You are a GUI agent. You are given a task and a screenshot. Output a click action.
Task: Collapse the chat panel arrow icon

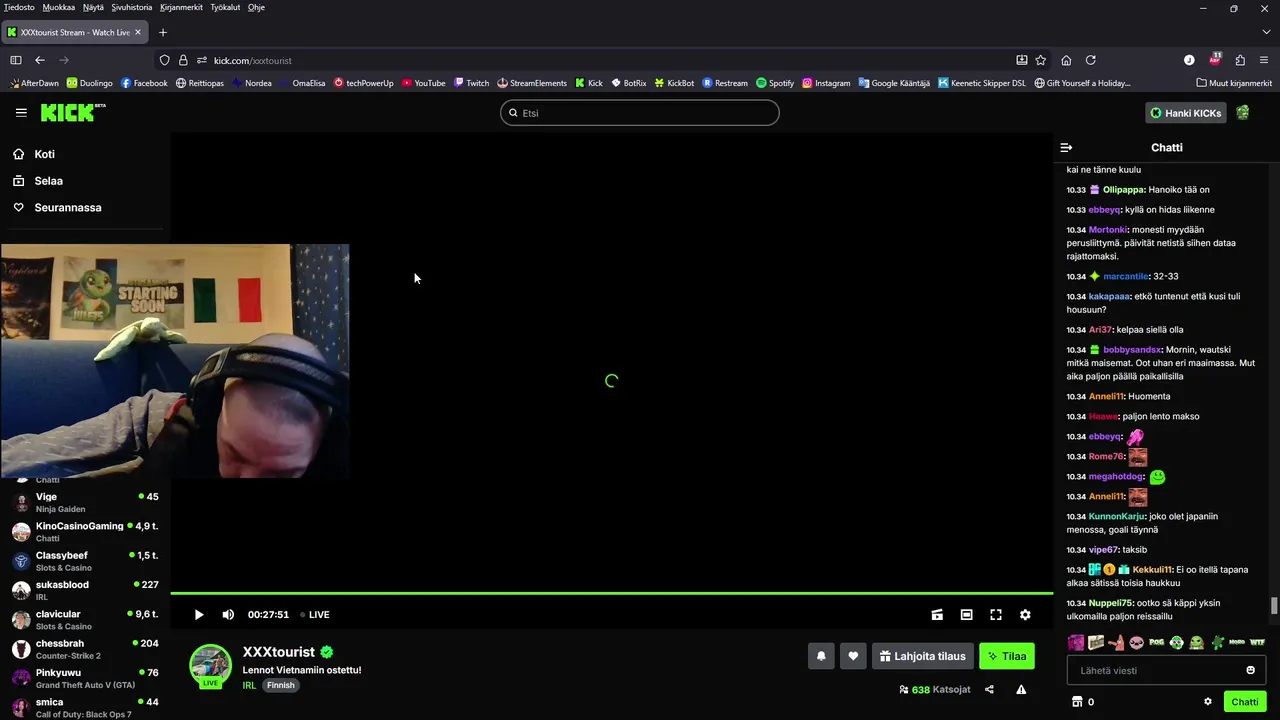pyautogui.click(x=1066, y=147)
